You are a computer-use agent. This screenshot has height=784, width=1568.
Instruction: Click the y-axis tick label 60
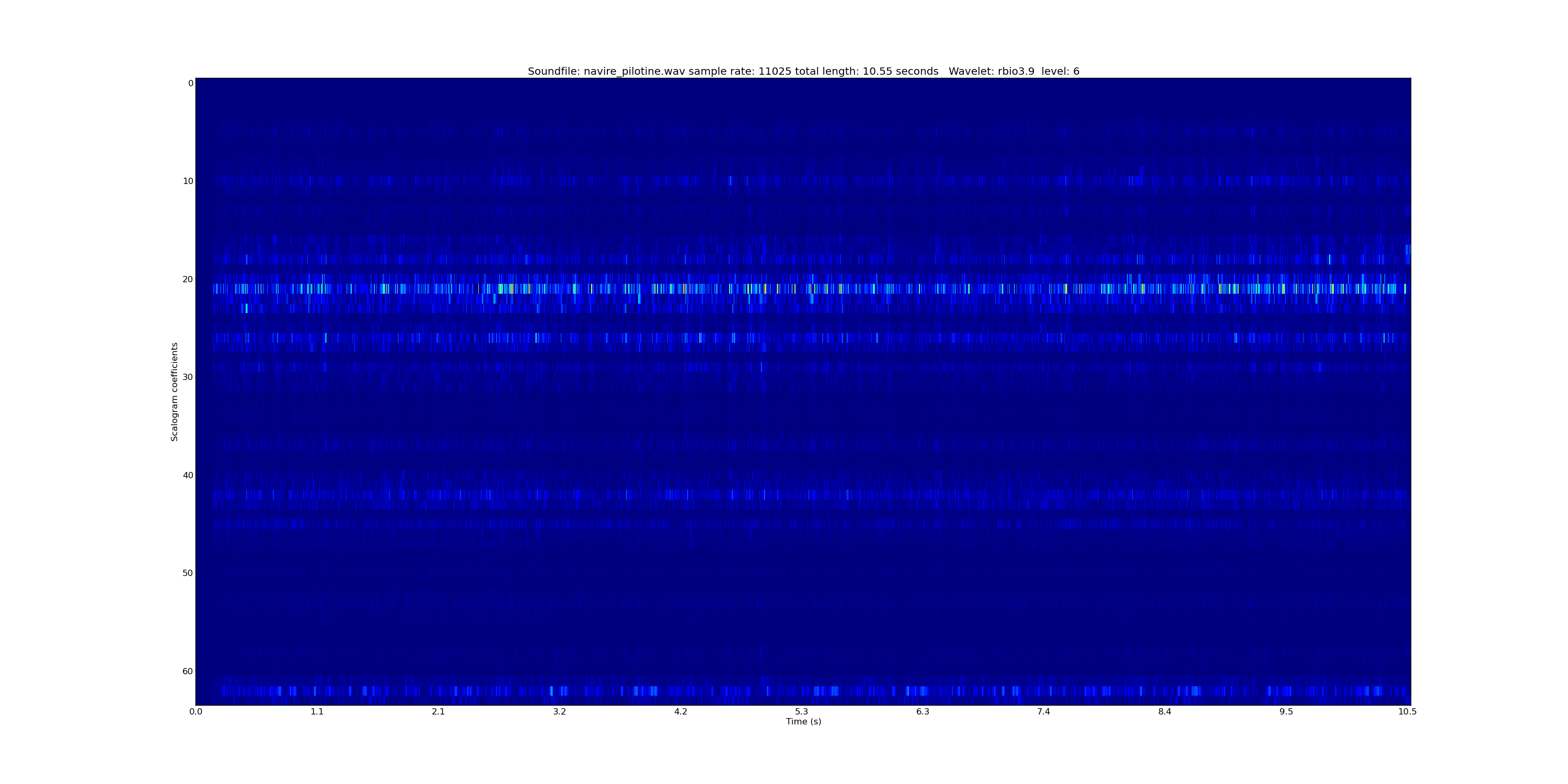click(188, 672)
